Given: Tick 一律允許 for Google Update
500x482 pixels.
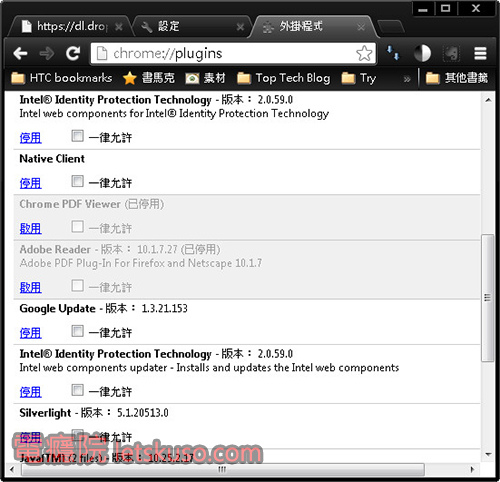Looking at the screenshot, I should tap(77, 331).
